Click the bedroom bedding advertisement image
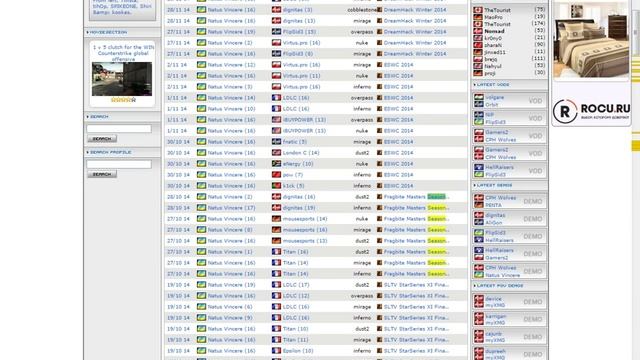 (591, 40)
